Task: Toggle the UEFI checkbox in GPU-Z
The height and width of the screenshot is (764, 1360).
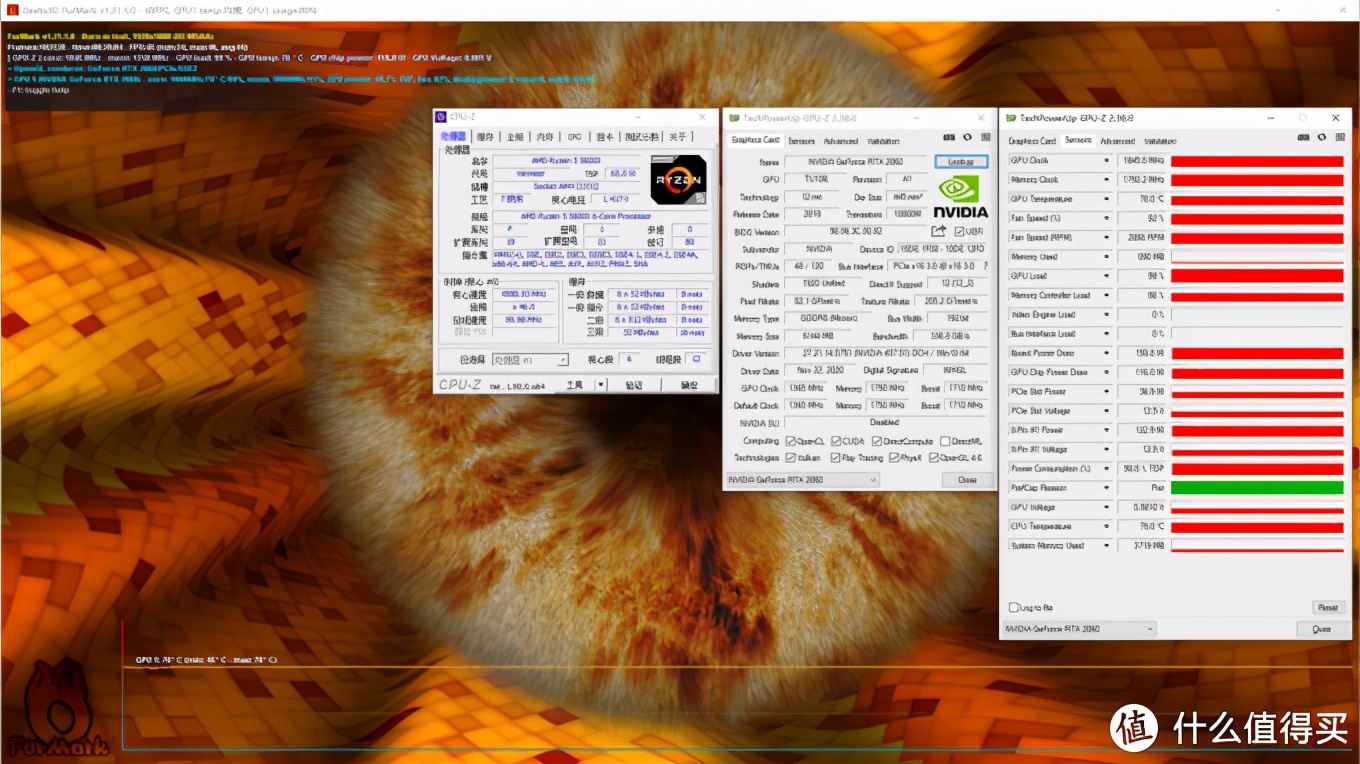Action: pos(960,232)
